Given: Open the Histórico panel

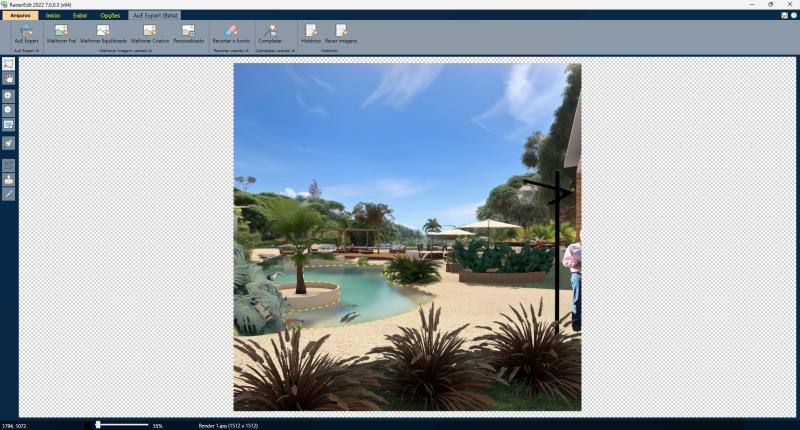Looking at the screenshot, I should tap(311, 34).
